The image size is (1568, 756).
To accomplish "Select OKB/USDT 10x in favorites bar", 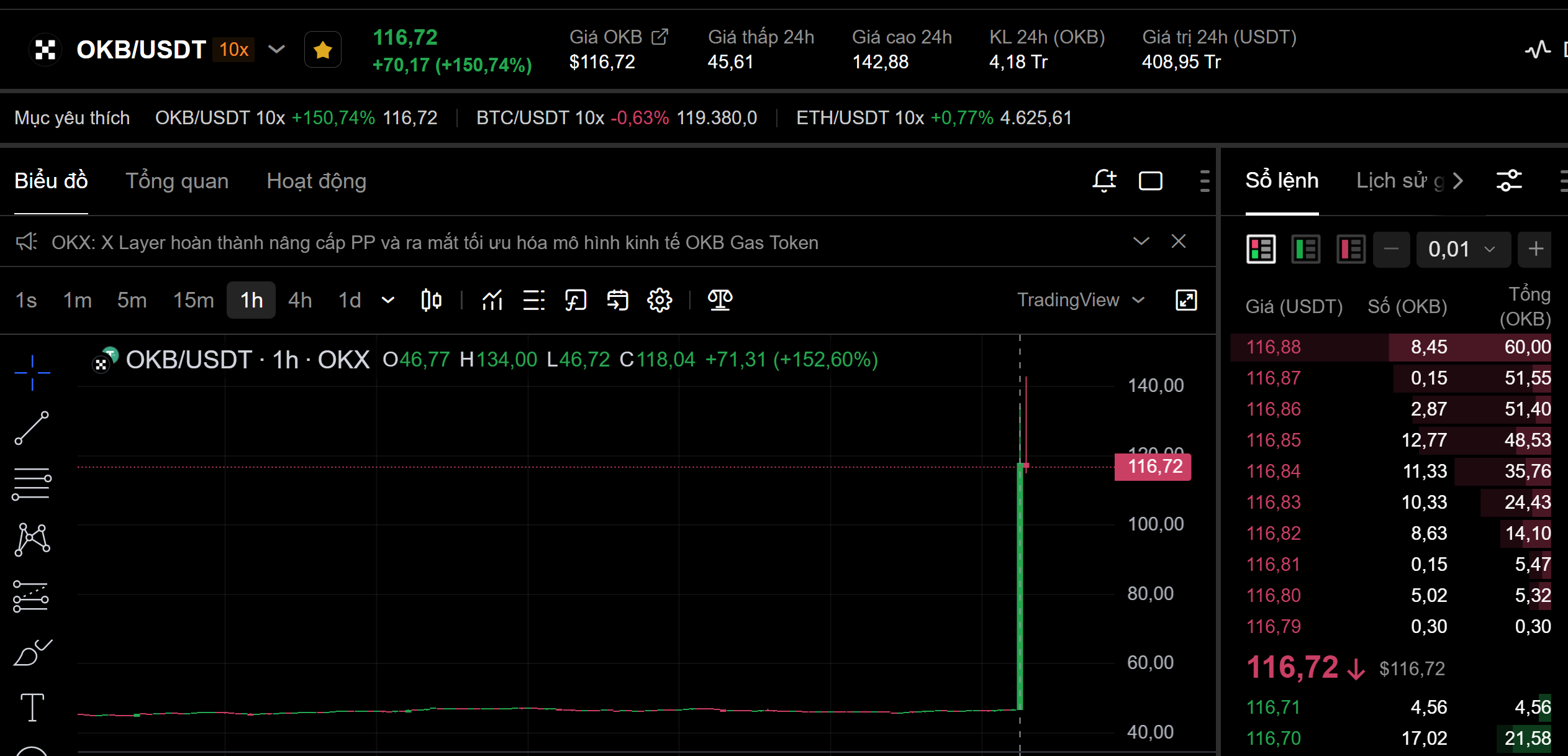I will (296, 117).
